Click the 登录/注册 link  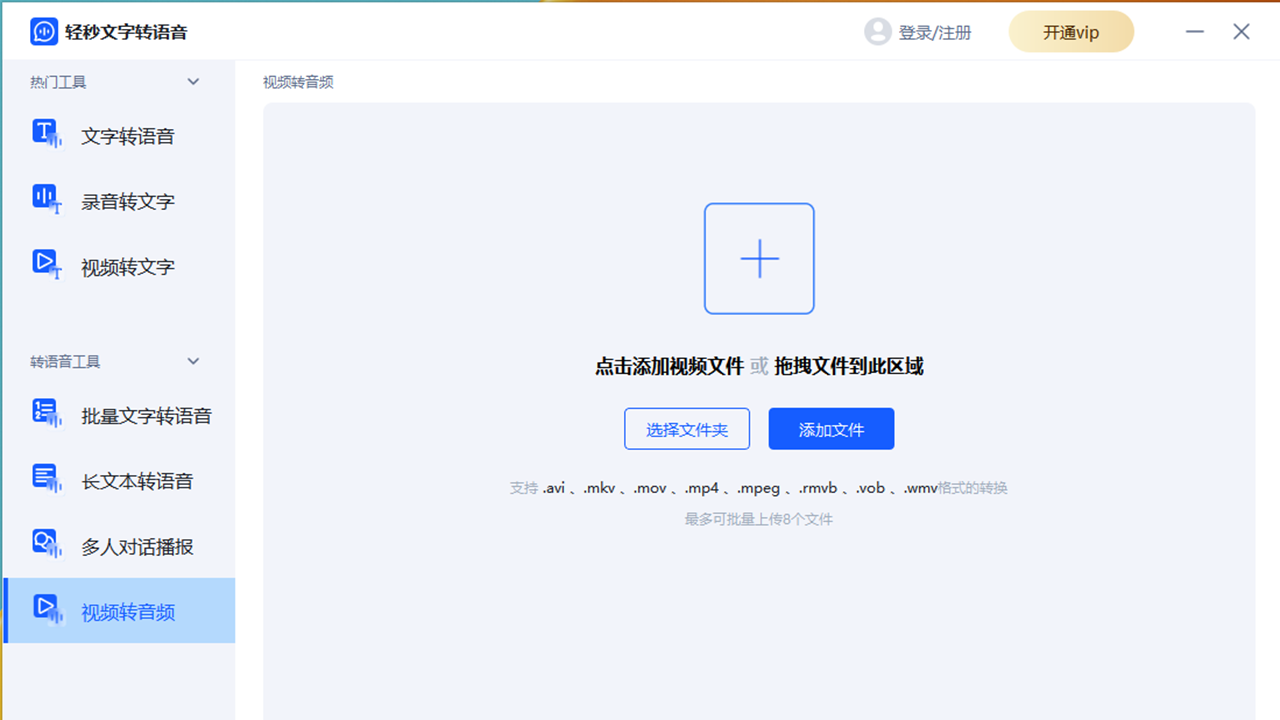[x=932, y=31]
